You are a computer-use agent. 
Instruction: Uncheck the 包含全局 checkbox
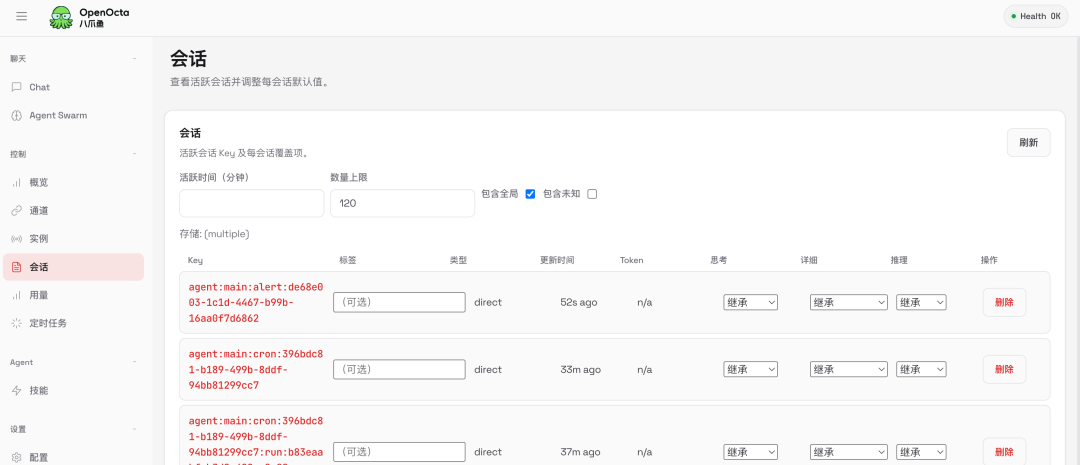coord(530,194)
